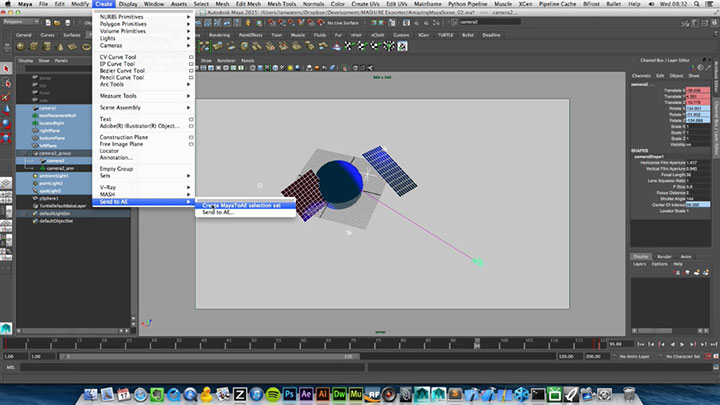Open Bezier Curve Tool options box
This screenshot has height=405, width=720.
191,71
